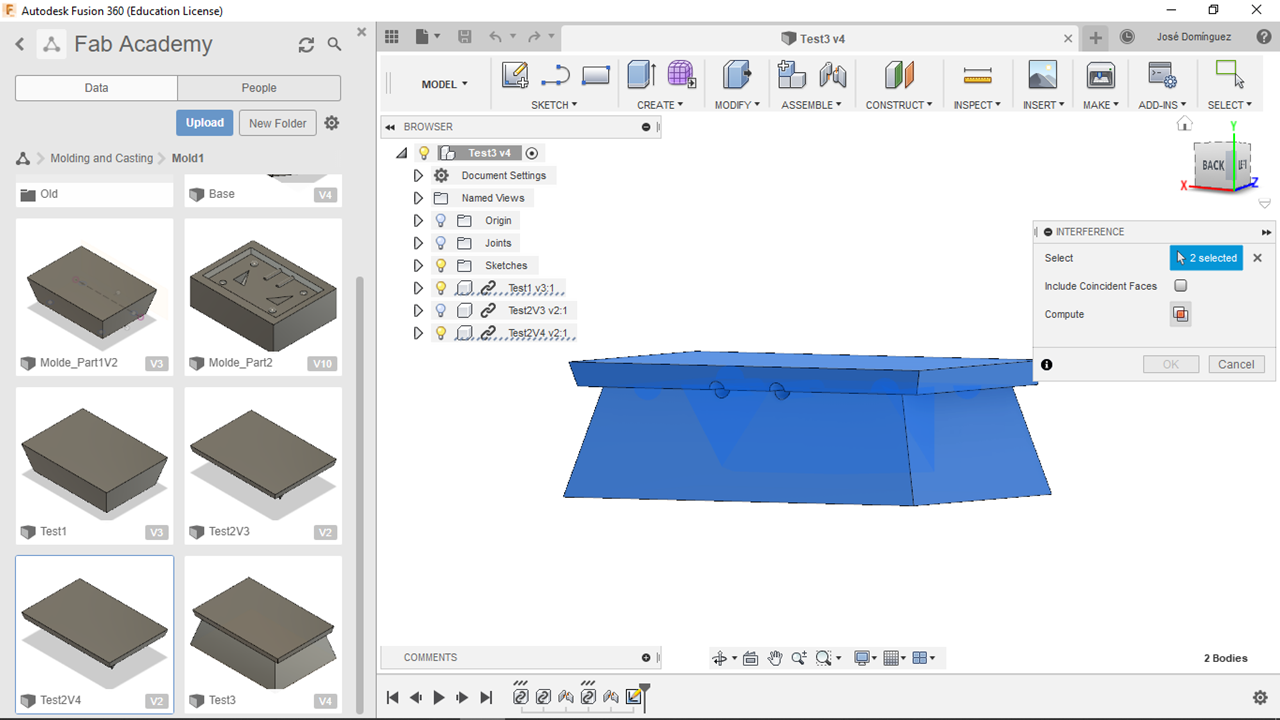Click the Home view icon near the ViewCube
This screenshot has width=1280, height=720.
(1185, 123)
